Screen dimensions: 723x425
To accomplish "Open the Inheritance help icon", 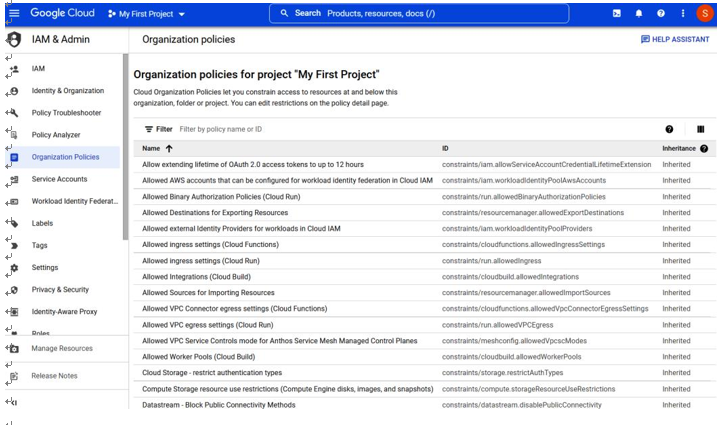I will (704, 148).
